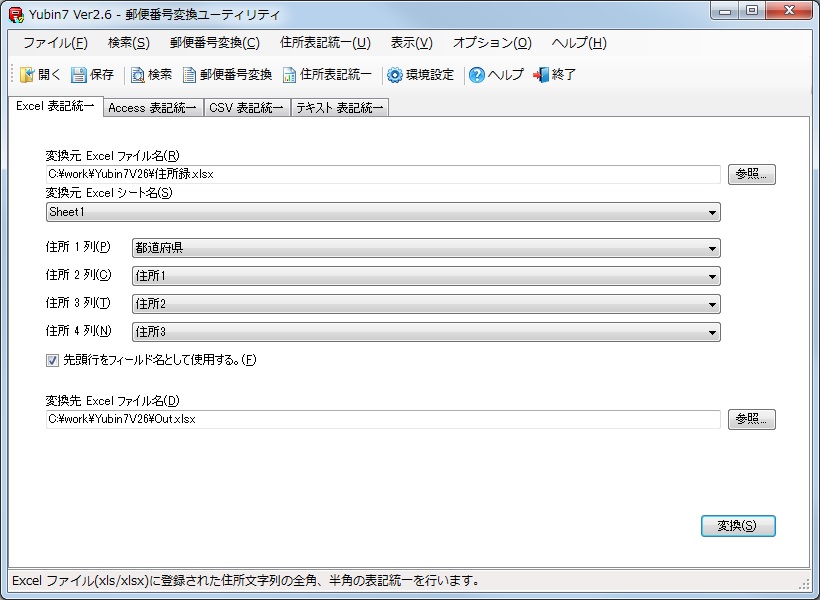Click the 変換先 Excel ファイル名 input field
Image resolution: width=820 pixels, height=600 pixels.
(383, 419)
